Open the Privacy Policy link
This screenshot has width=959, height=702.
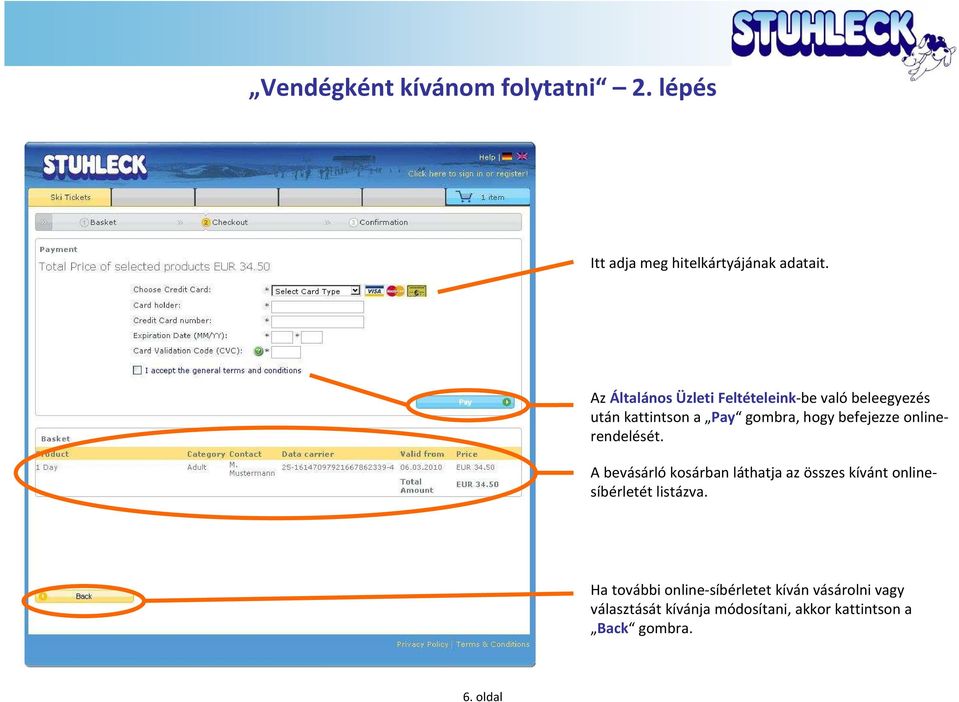click(422, 644)
